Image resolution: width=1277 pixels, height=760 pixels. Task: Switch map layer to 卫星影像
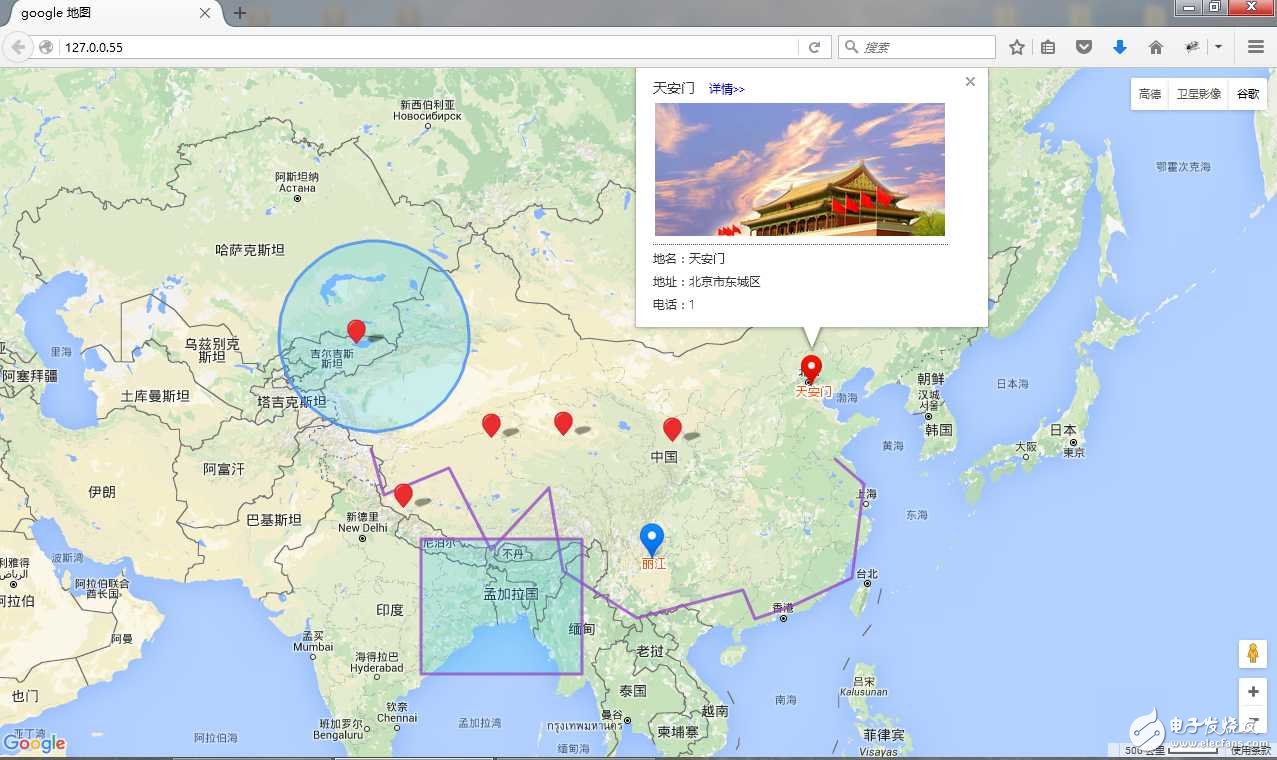1198,94
